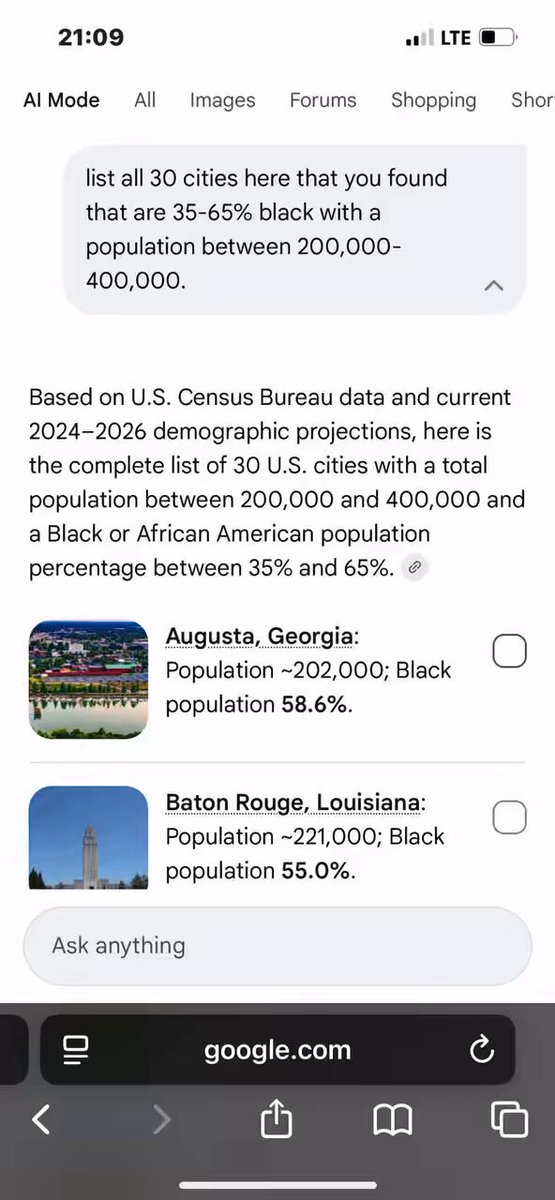Tap the Ask anything input field
This screenshot has height=1200, width=555.
pyautogui.click(x=277, y=946)
